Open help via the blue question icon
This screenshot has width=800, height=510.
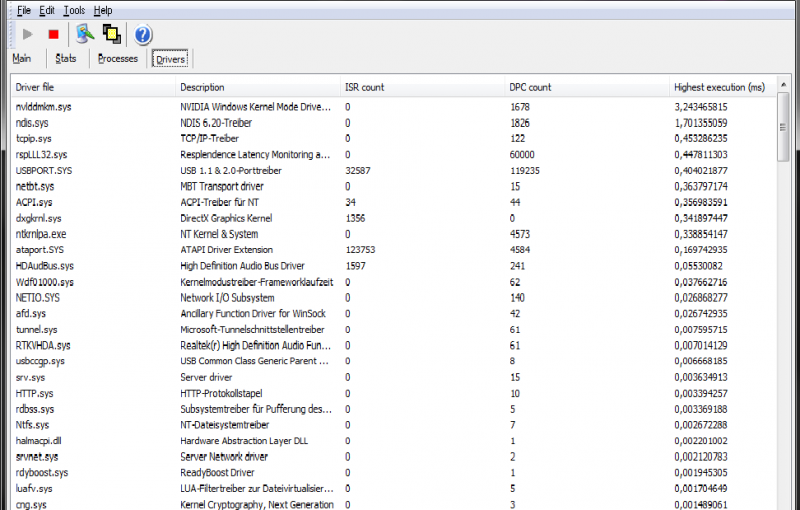pyautogui.click(x=143, y=35)
